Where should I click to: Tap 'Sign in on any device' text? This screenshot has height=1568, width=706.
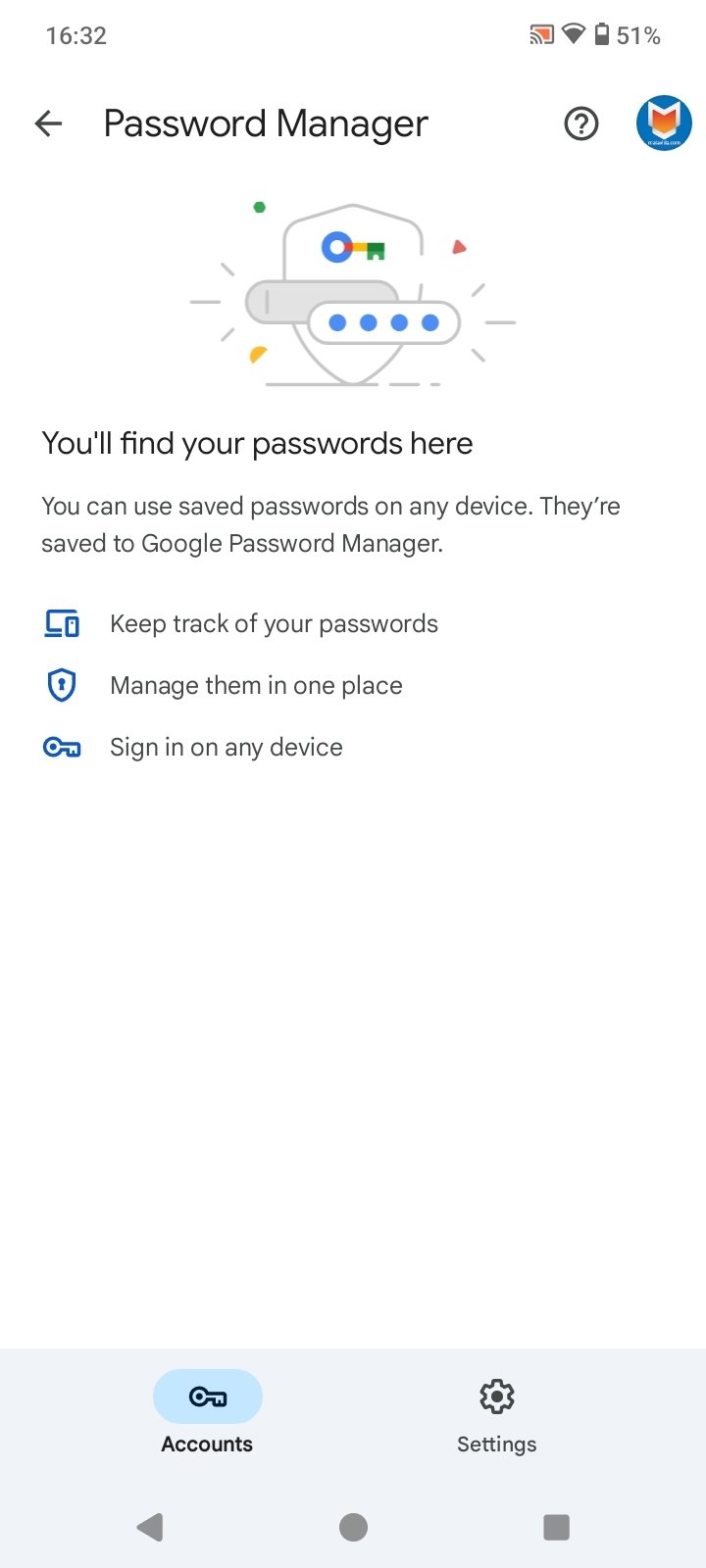click(227, 748)
